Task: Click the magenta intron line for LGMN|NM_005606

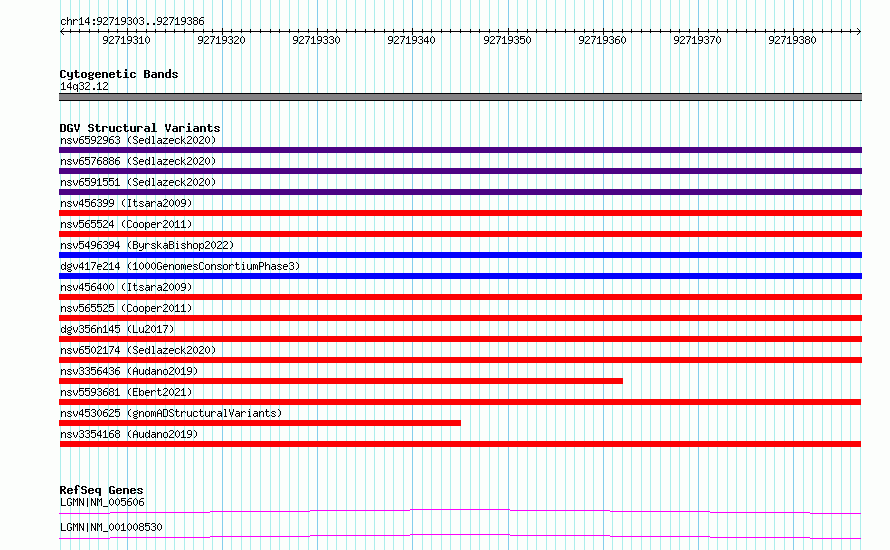Action: (x=460, y=511)
